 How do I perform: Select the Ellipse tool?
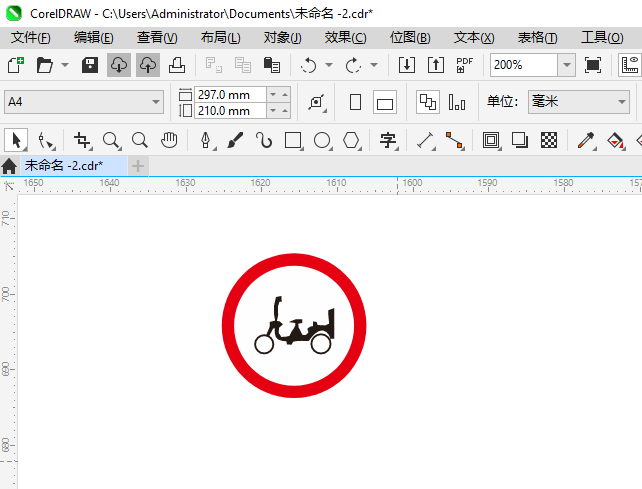pos(322,140)
